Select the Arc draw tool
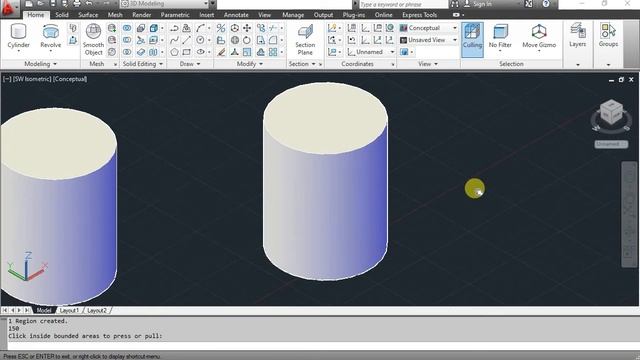 tap(200, 28)
